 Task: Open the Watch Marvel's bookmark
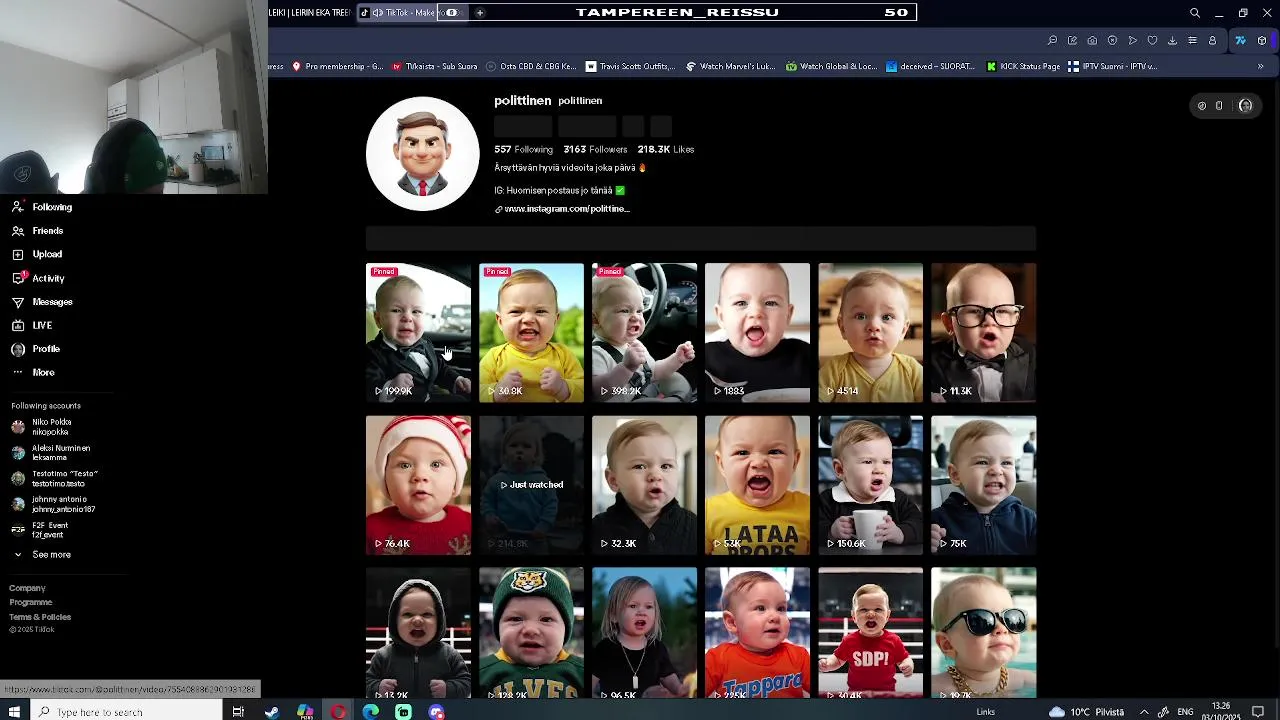point(731,67)
